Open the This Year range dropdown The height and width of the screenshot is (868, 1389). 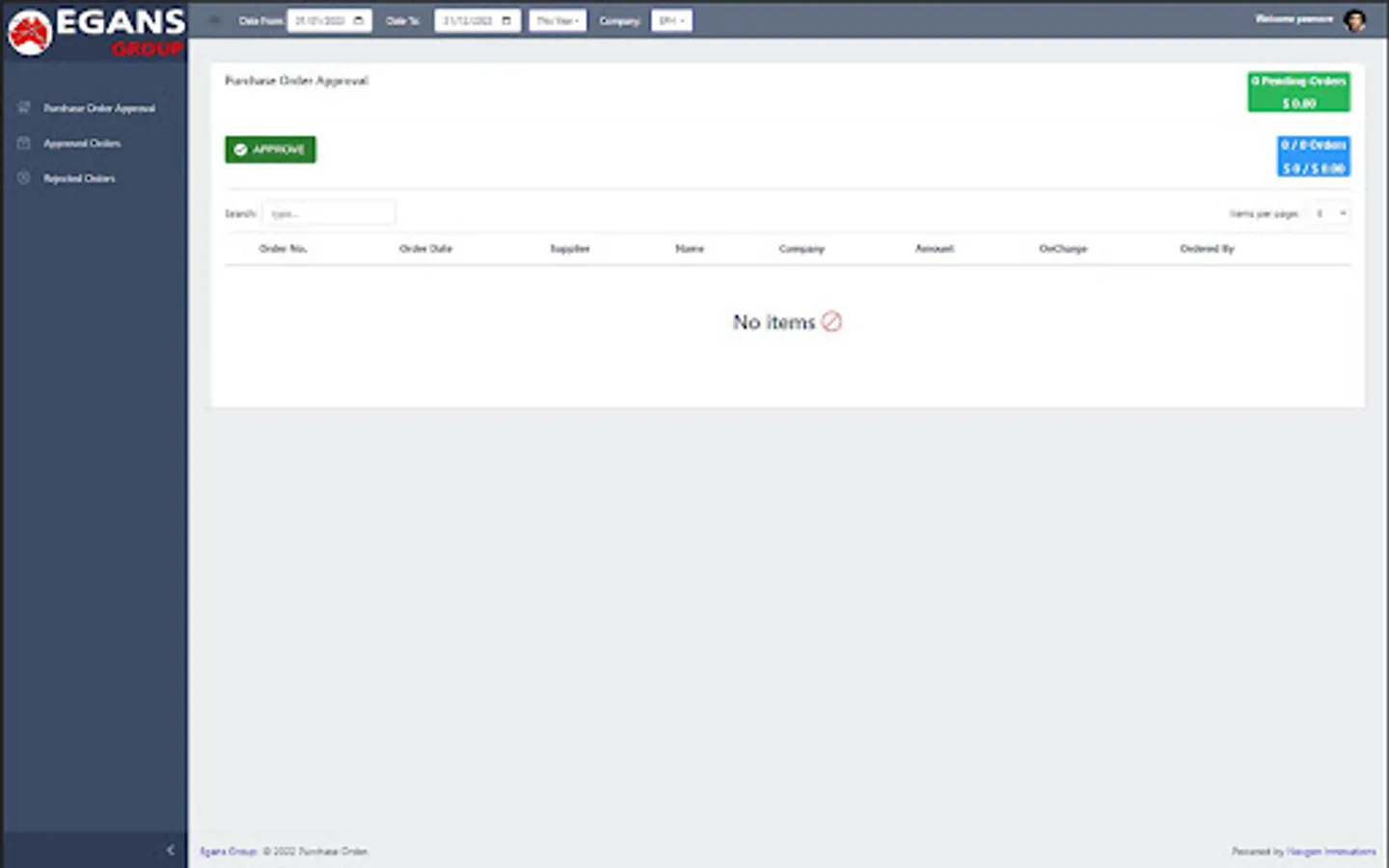(558, 20)
